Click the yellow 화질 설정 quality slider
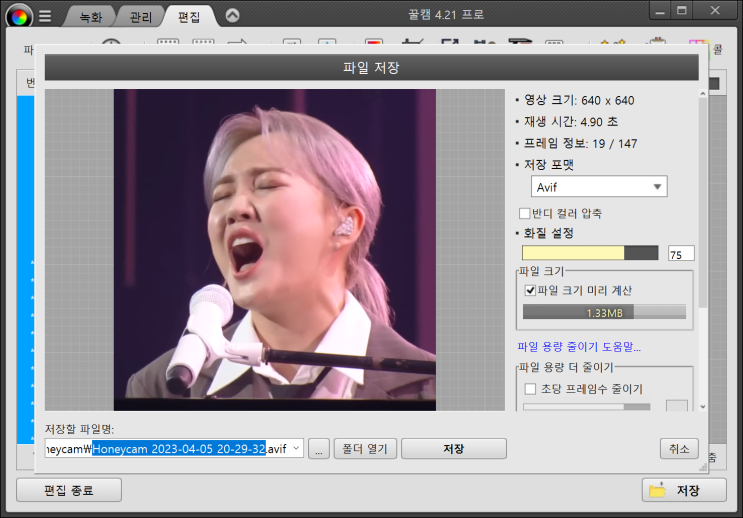Screen dimensions: 743x518 pos(590,253)
